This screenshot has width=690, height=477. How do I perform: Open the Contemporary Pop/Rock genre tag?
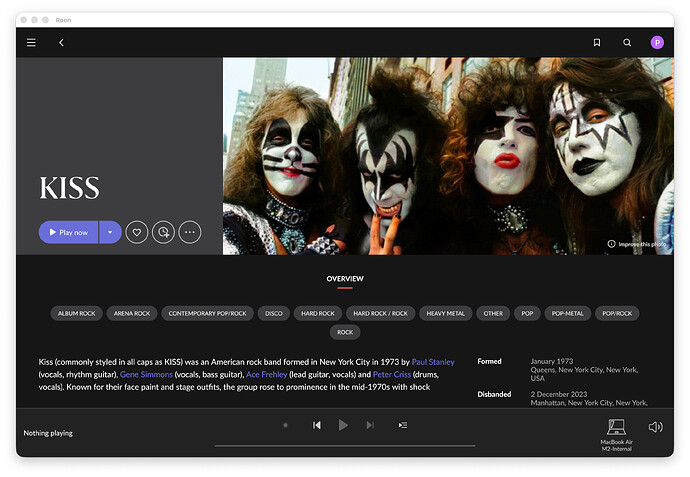[207, 313]
